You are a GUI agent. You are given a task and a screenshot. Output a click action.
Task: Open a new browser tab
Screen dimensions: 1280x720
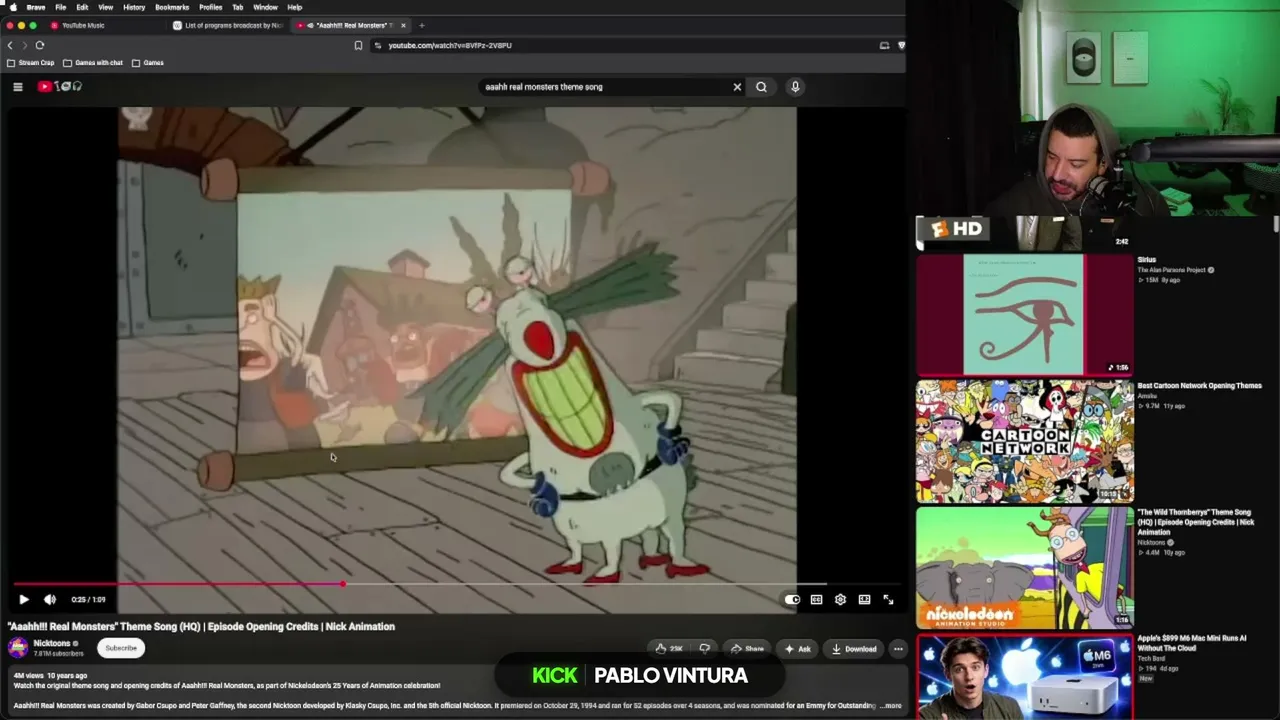coord(422,25)
